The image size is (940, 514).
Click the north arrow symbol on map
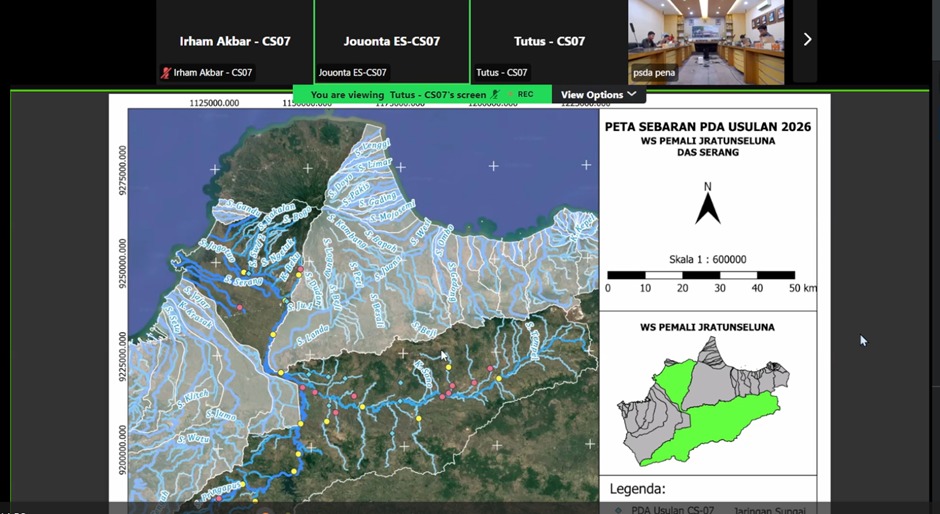tap(707, 204)
